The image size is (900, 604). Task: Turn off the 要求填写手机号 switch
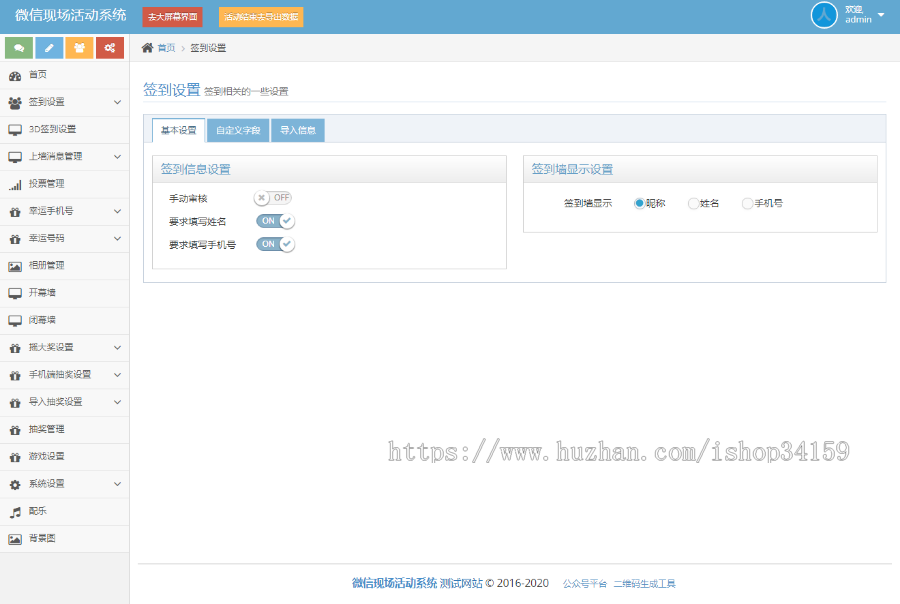pos(276,244)
